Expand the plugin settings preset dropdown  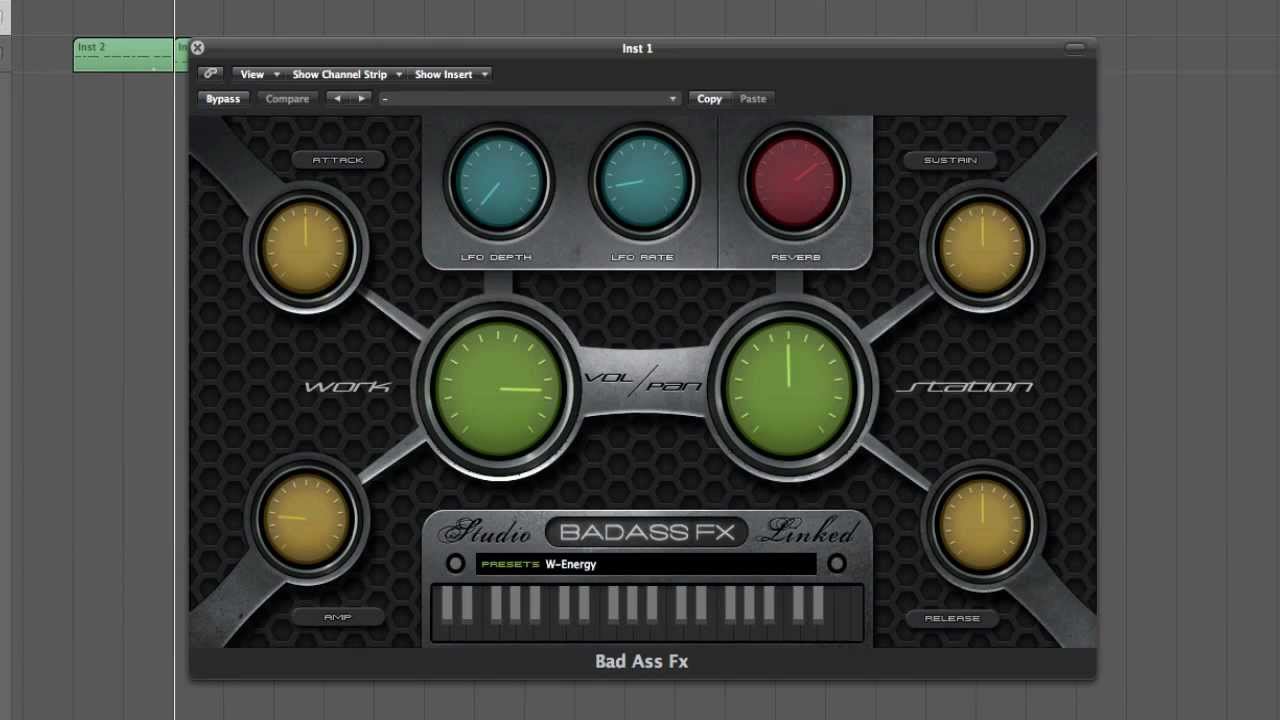pyautogui.click(x=529, y=99)
